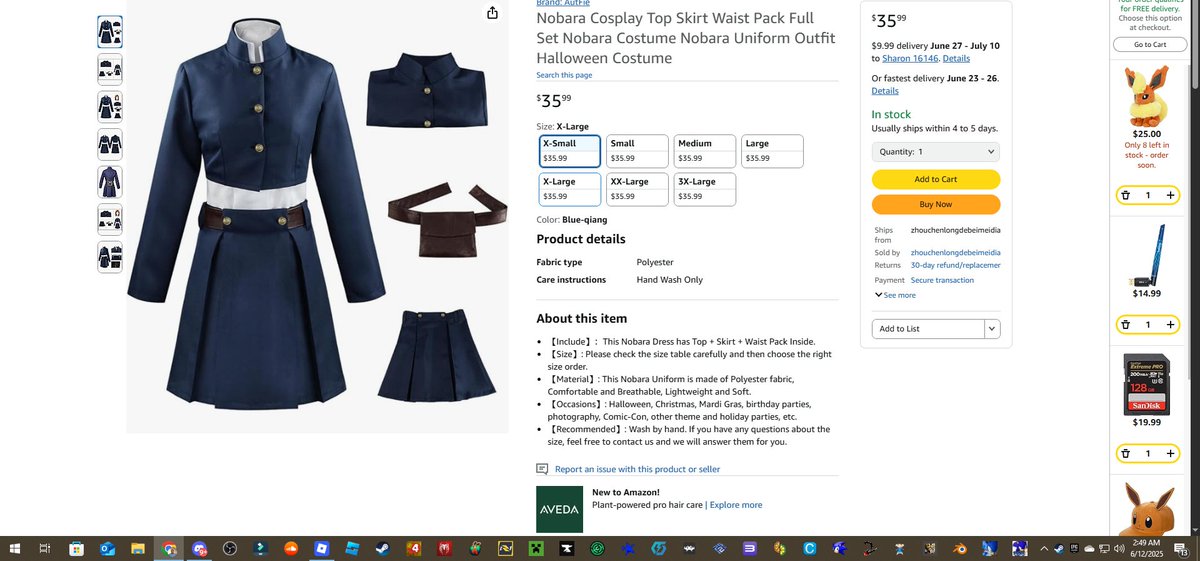Open the Quantity dropdown

[936, 152]
